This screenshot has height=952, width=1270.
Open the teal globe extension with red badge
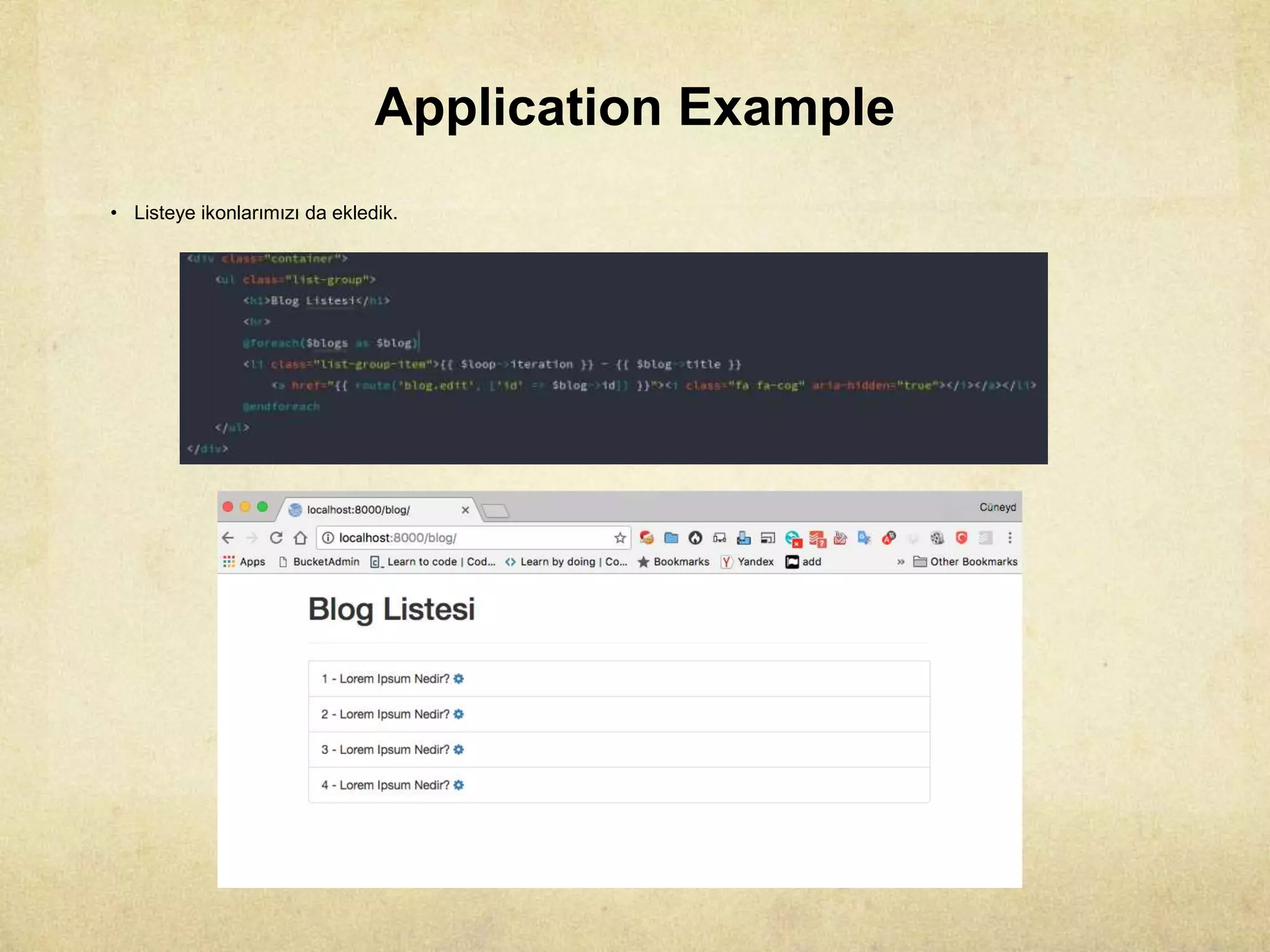[793, 539]
